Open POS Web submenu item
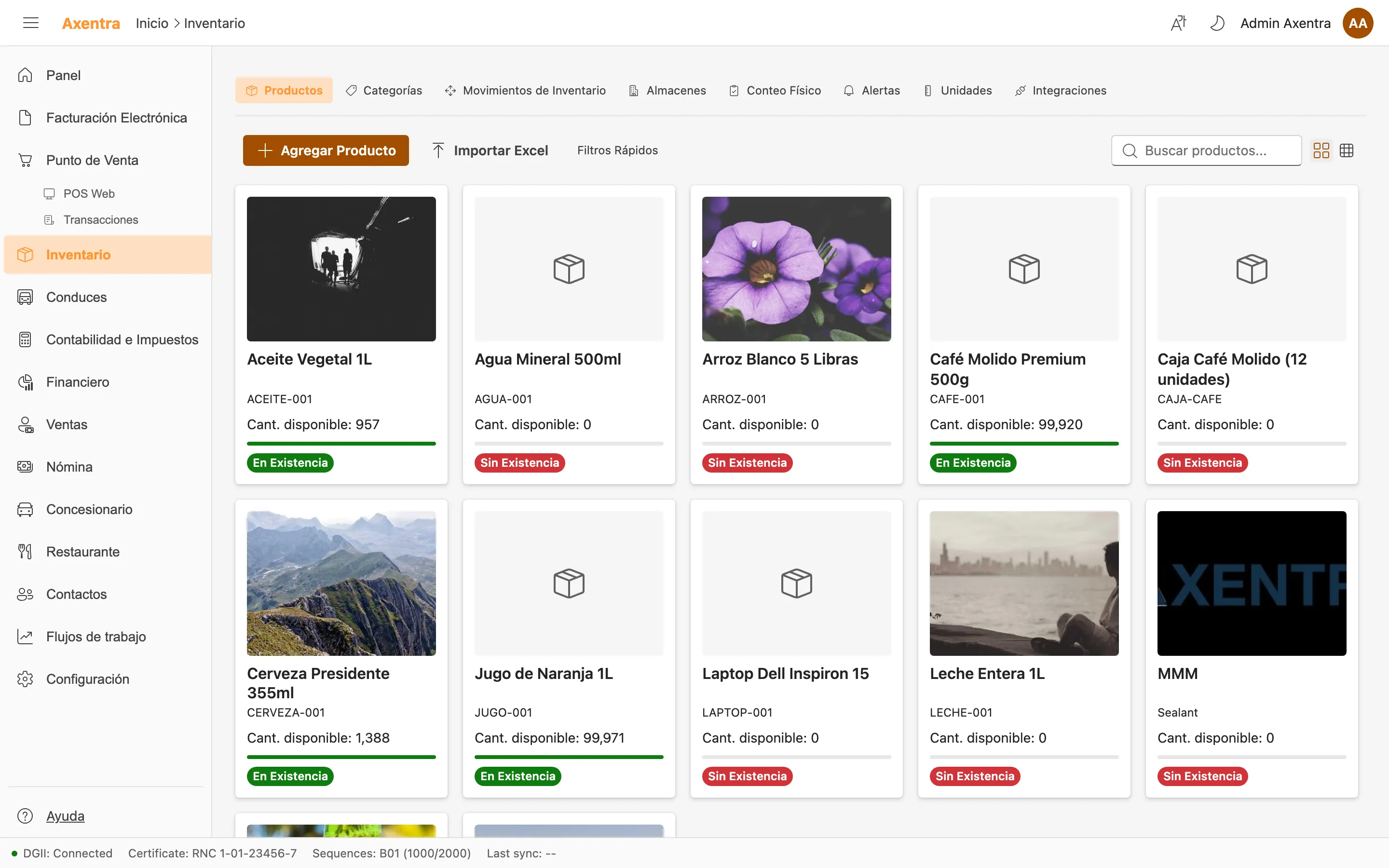 (x=89, y=193)
